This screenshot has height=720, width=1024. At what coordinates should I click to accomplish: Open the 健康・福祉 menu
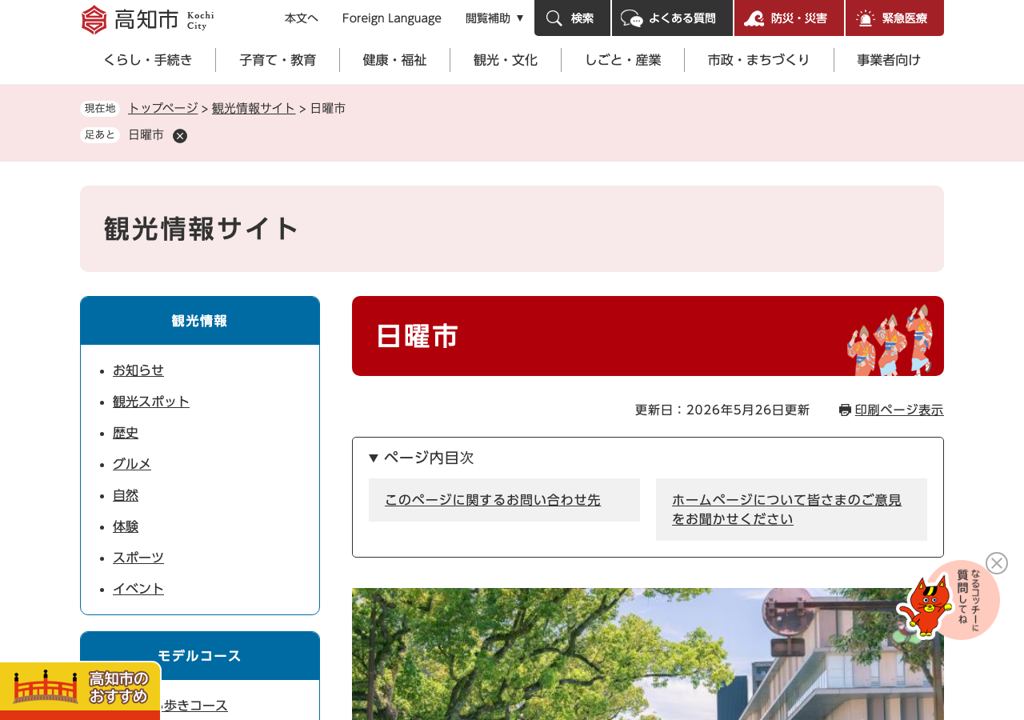[394, 60]
